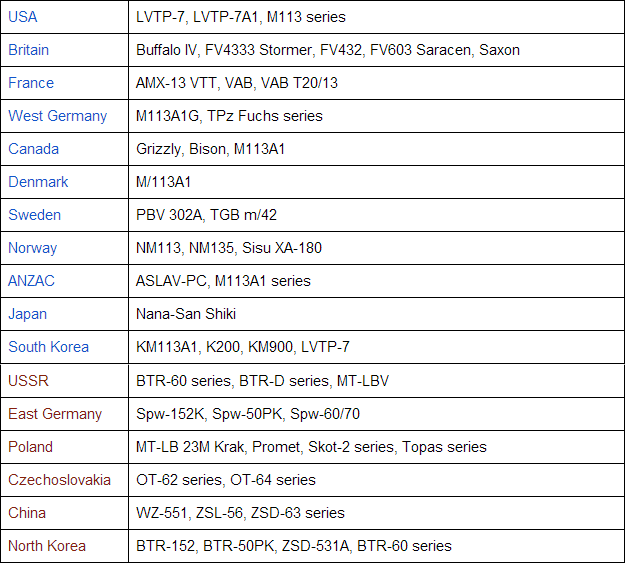Image resolution: width=625 pixels, height=563 pixels.
Task: Follow the Japan link
Action: click(x=28, y=314)
